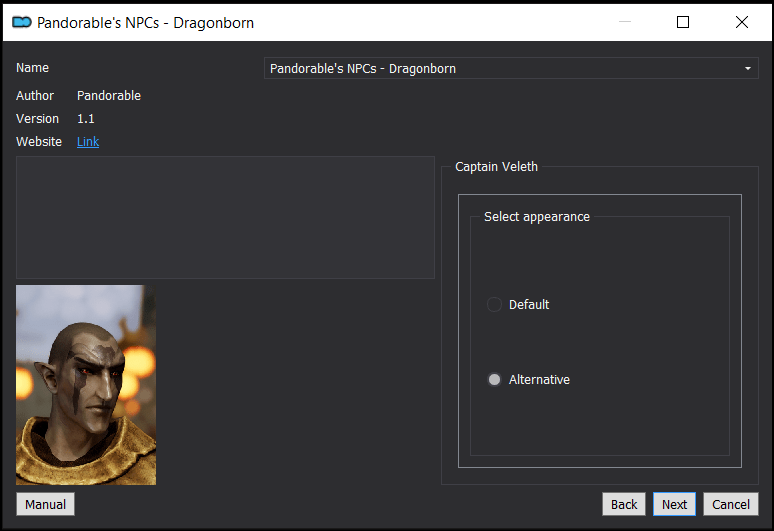The width and height of the screenshot is (774, 531).
Task: Click the 'Version' label
Action: (38, 119)
